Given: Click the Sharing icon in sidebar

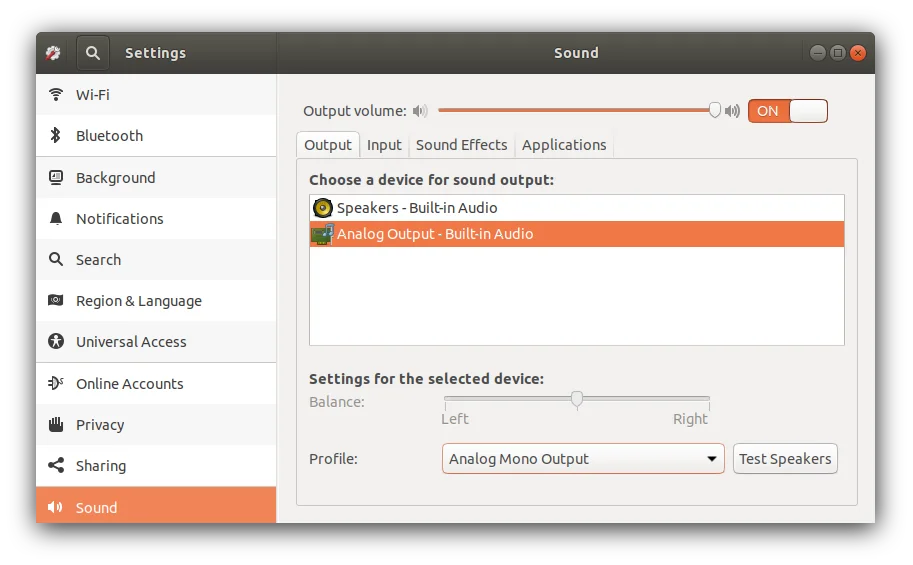Looking at the screenshot, I should point(56,465).
